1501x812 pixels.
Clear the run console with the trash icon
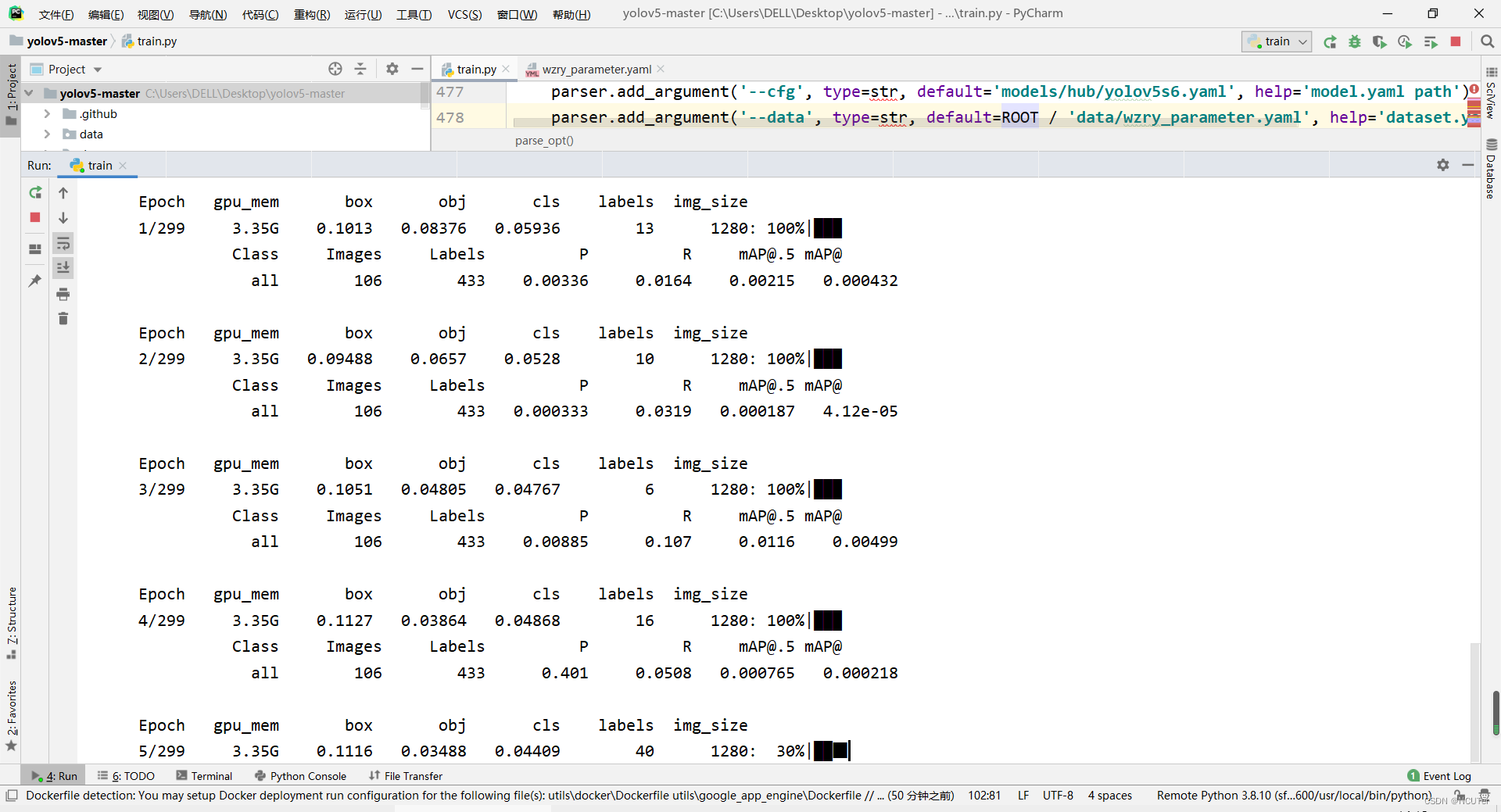pos(63,318)
